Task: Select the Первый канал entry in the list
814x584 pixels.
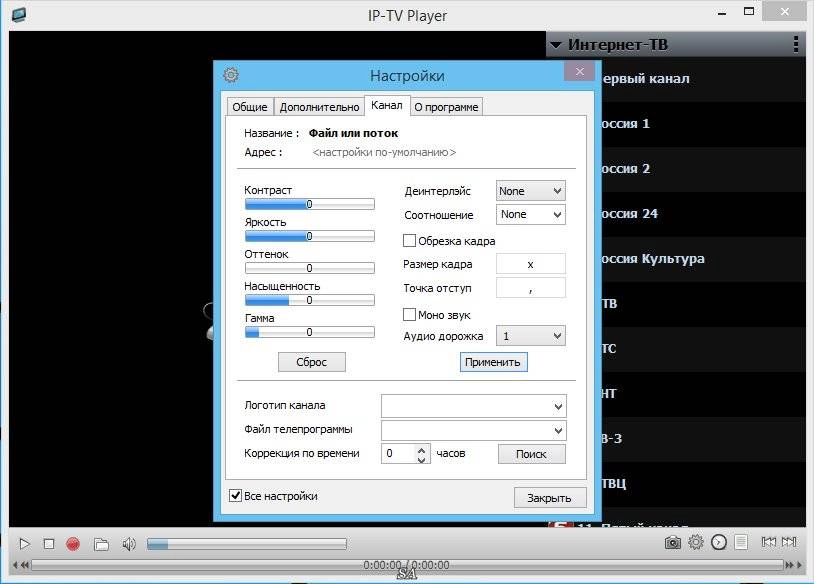Action: coord(703,79)
